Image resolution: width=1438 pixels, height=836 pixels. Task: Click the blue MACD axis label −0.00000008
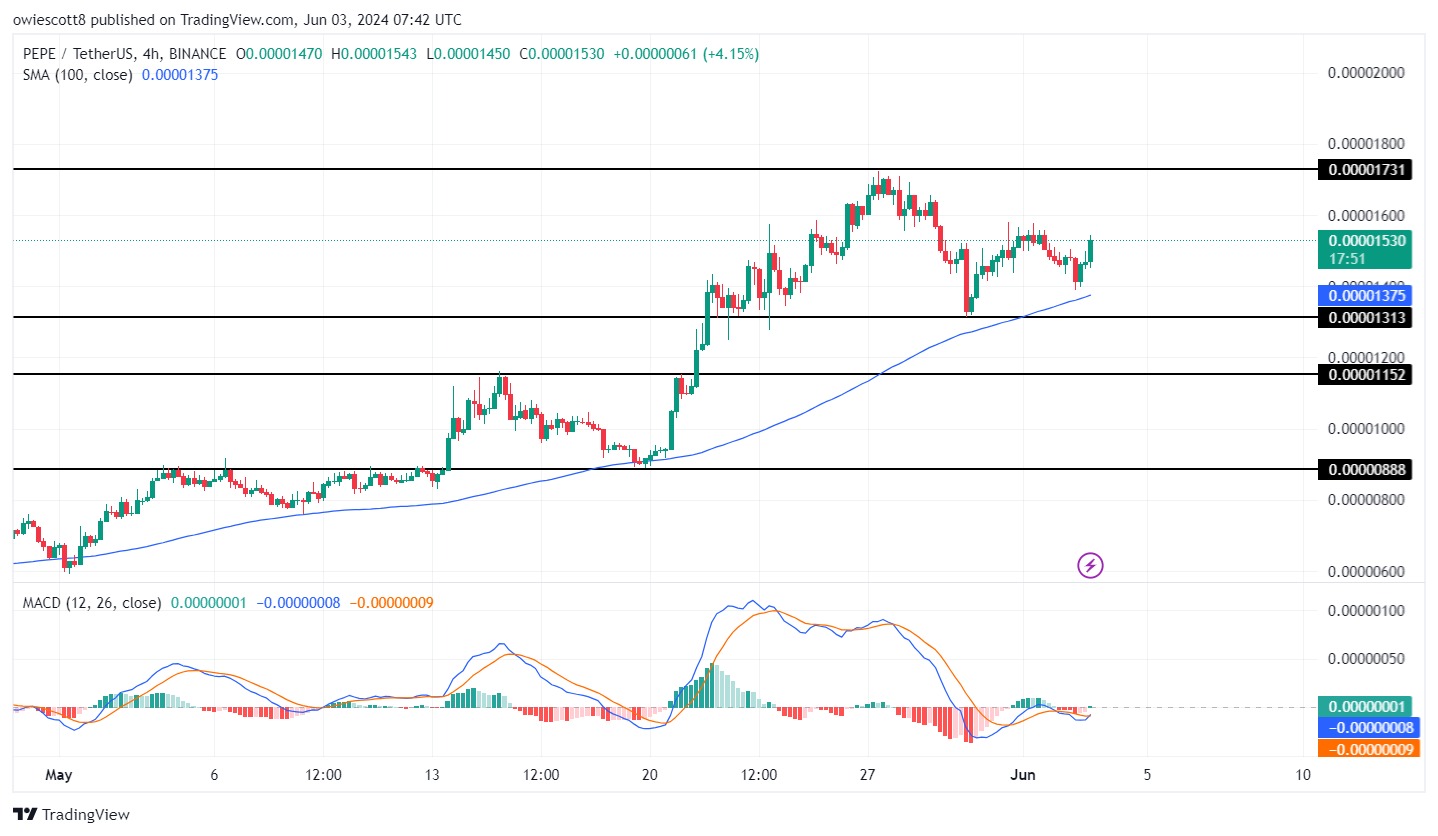pos(1369,728)
